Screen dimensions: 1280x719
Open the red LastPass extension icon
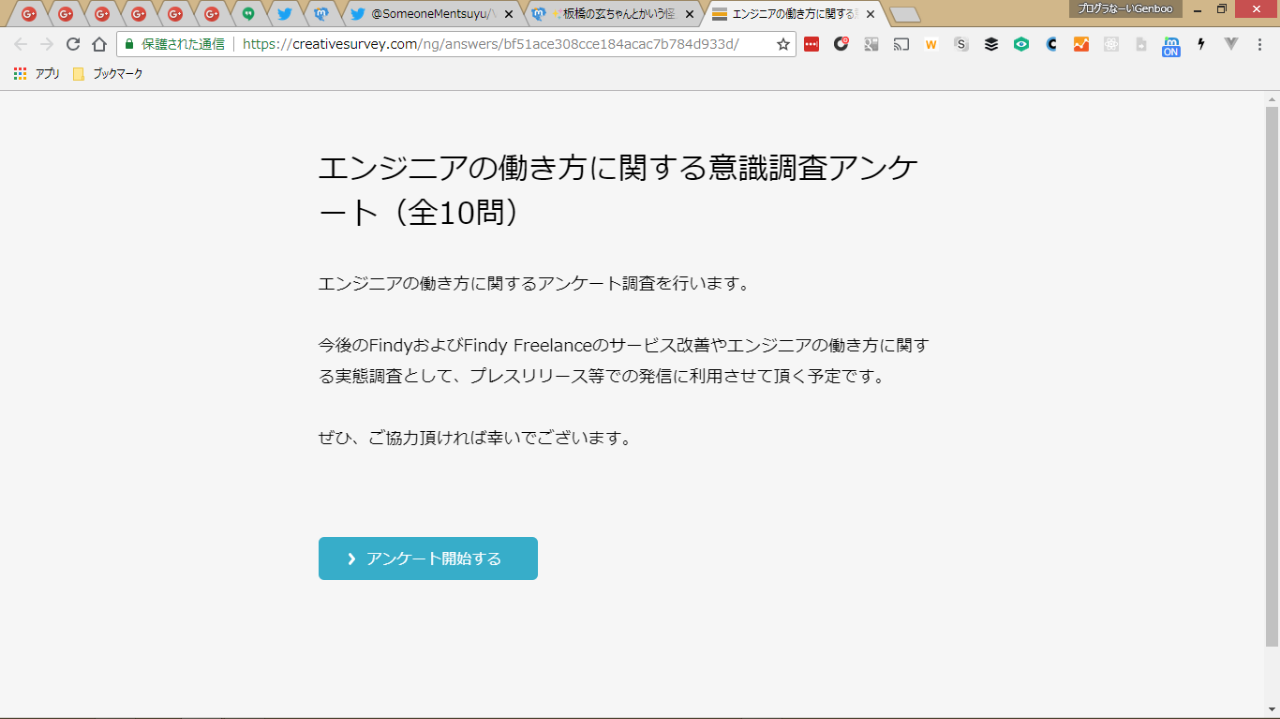[x=811, y=44]
